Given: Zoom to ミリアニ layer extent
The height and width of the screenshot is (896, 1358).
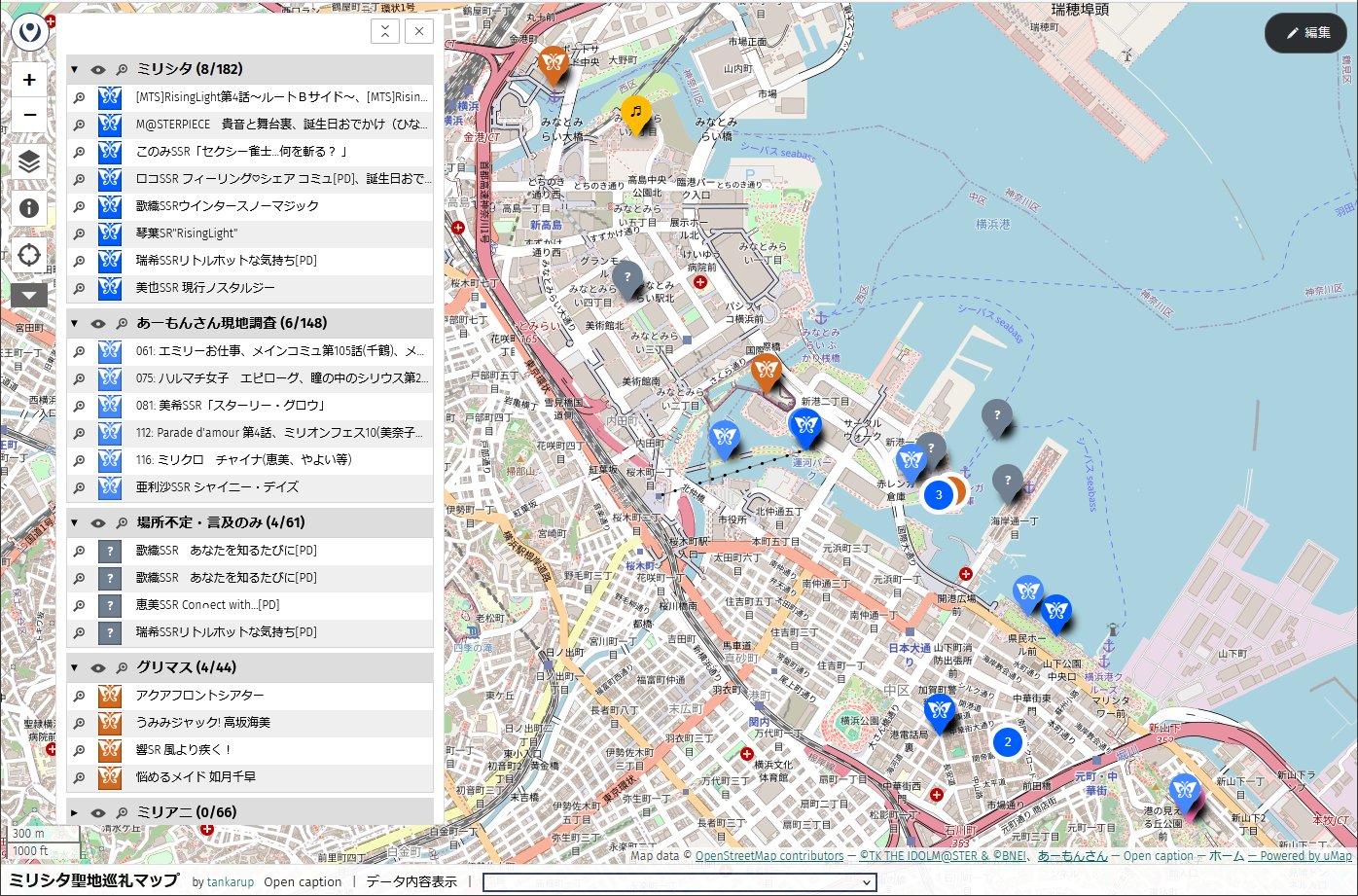Looking at the screenshot, I should pyautogui.click(x=122, y=812).
